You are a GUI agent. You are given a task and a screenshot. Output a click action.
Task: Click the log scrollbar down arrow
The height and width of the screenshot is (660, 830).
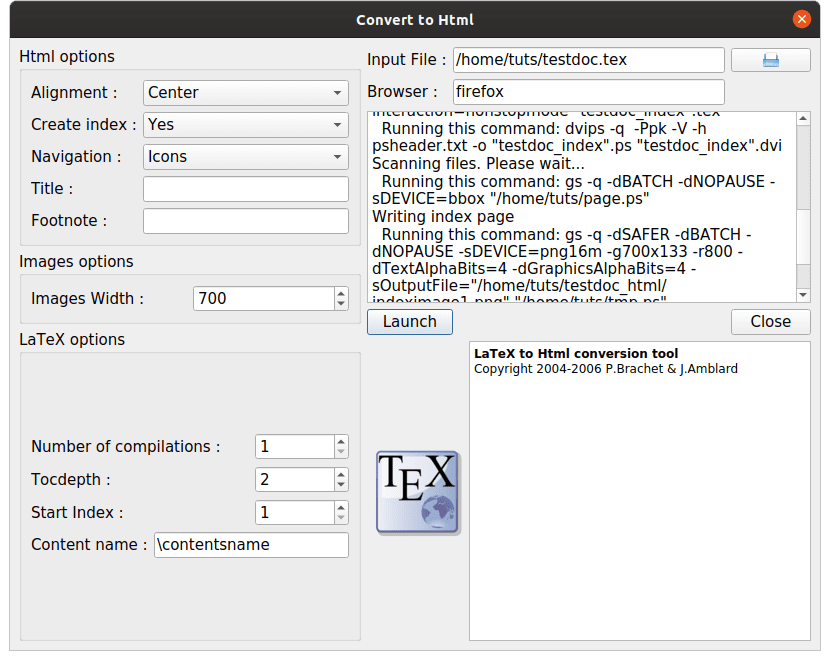tap(802, 295)
